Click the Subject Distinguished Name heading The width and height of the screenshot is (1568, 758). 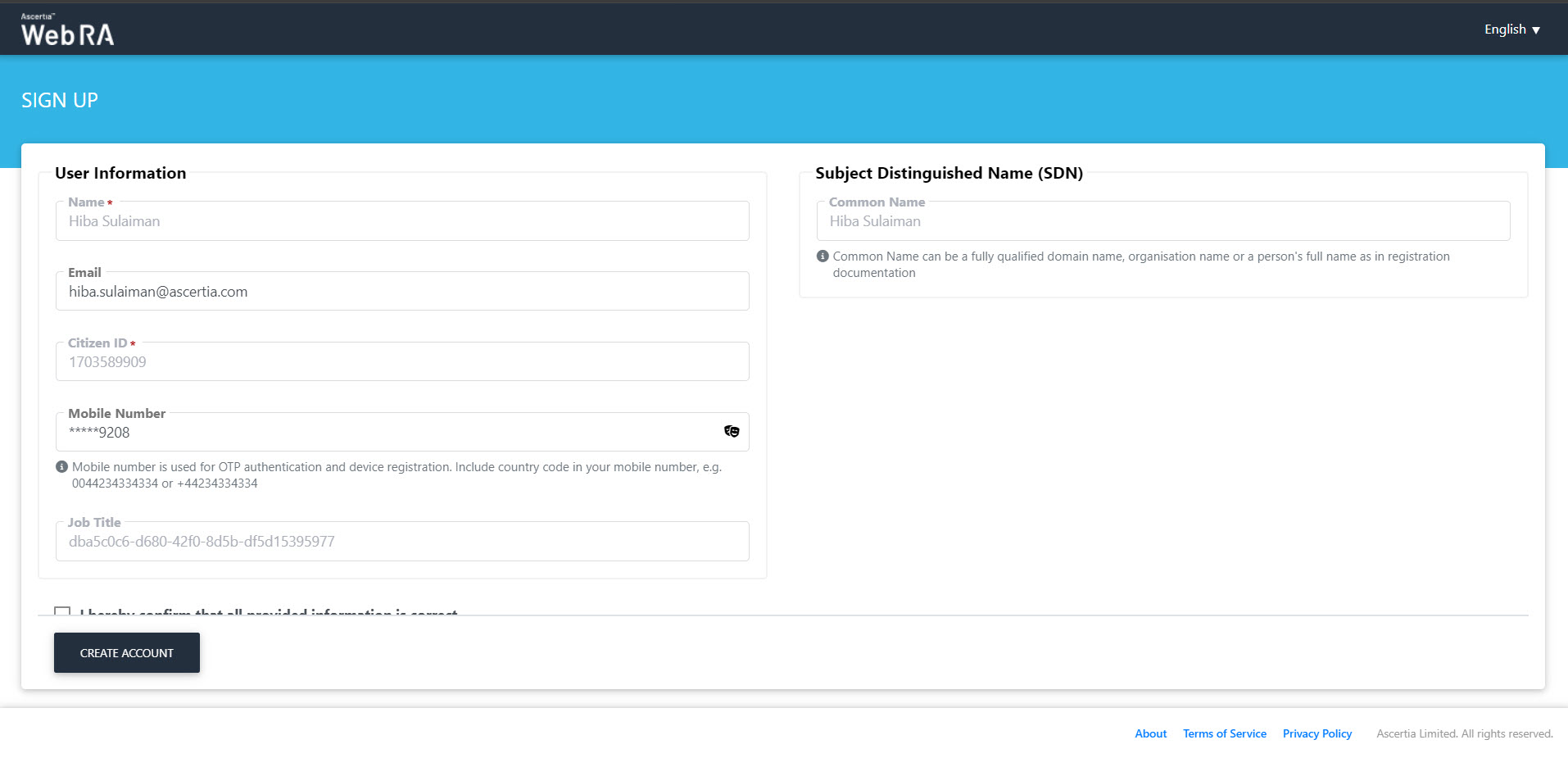[x=949, y=173]
